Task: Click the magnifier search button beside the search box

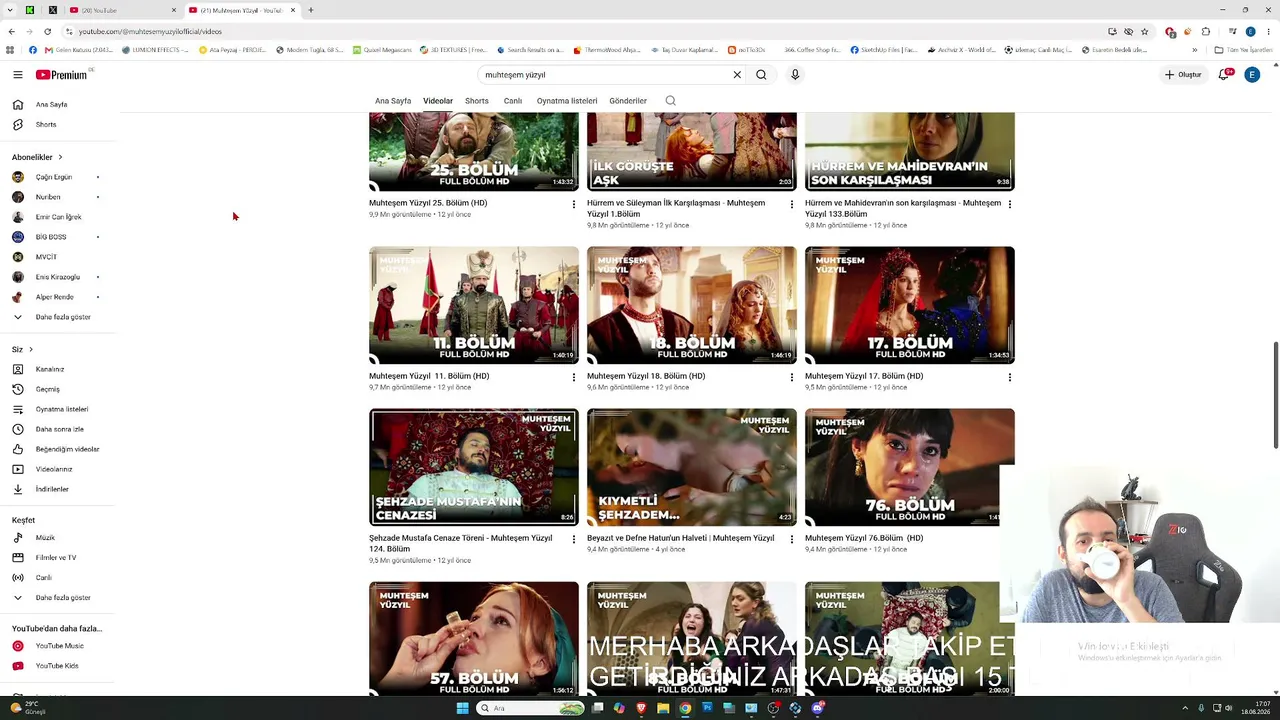Action: [761, 75]
